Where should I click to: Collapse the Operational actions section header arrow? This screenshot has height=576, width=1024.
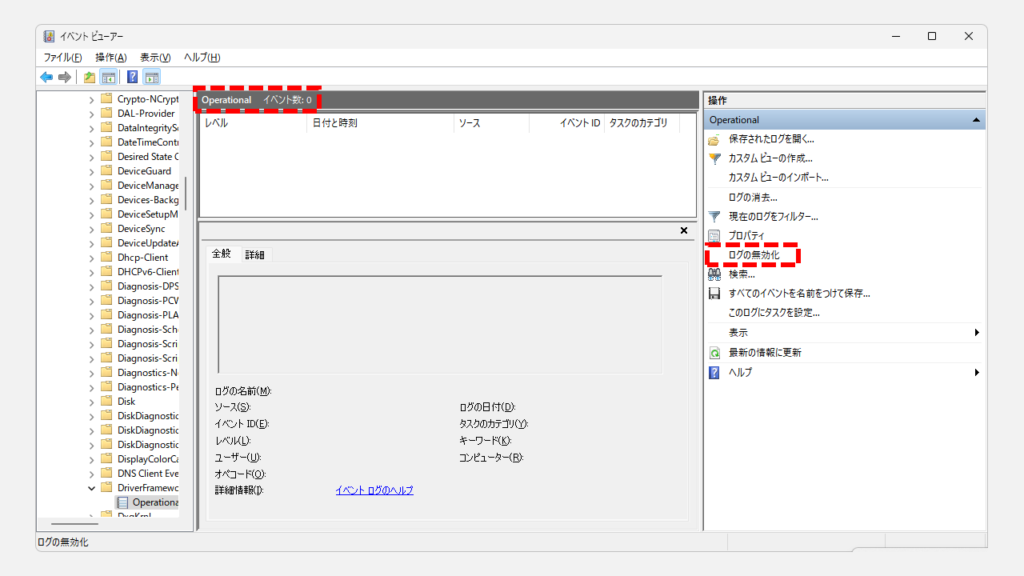point(975,120)
